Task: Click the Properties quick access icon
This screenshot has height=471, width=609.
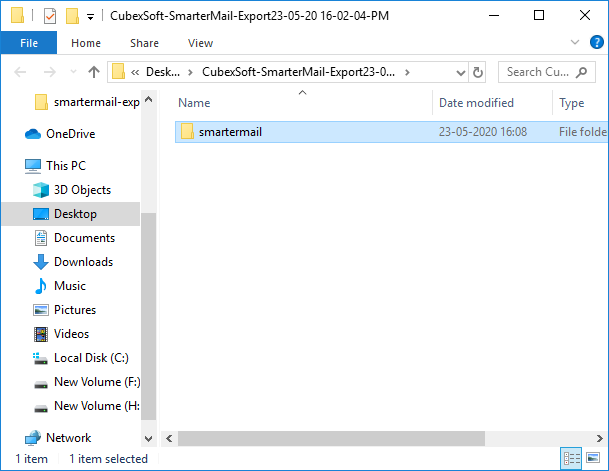Action: (x=50, y=16)
